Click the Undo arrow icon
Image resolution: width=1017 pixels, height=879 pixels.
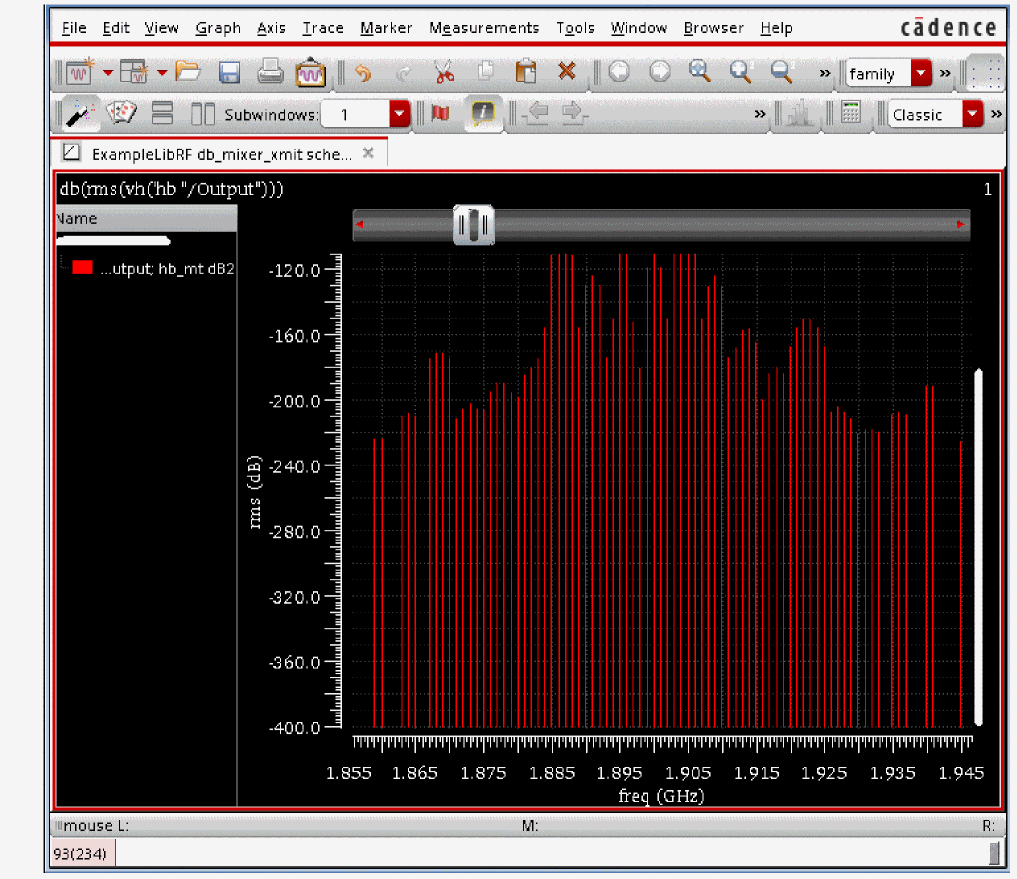tap(363, 72)
